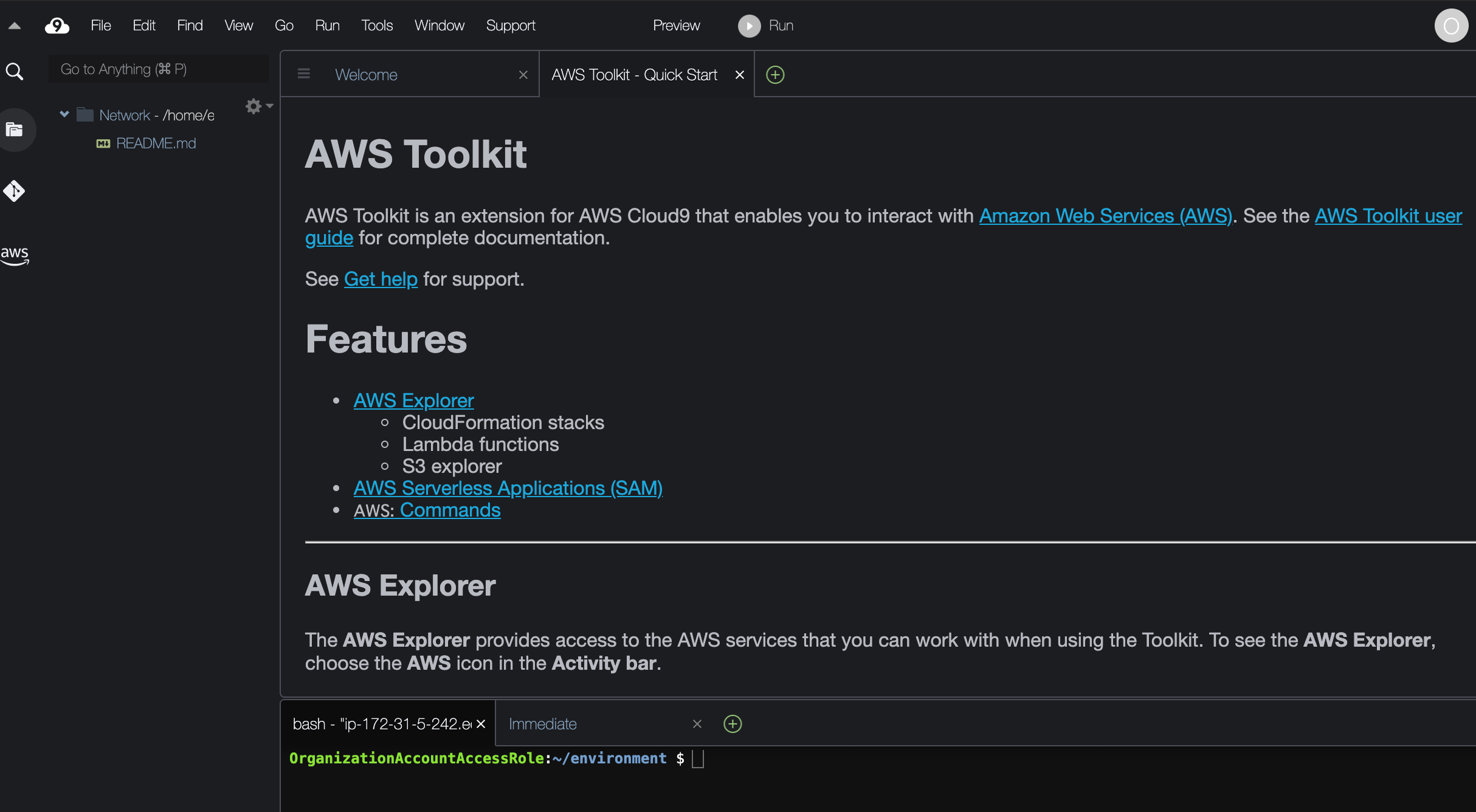Click the "Features" heading

pos(386,339)
